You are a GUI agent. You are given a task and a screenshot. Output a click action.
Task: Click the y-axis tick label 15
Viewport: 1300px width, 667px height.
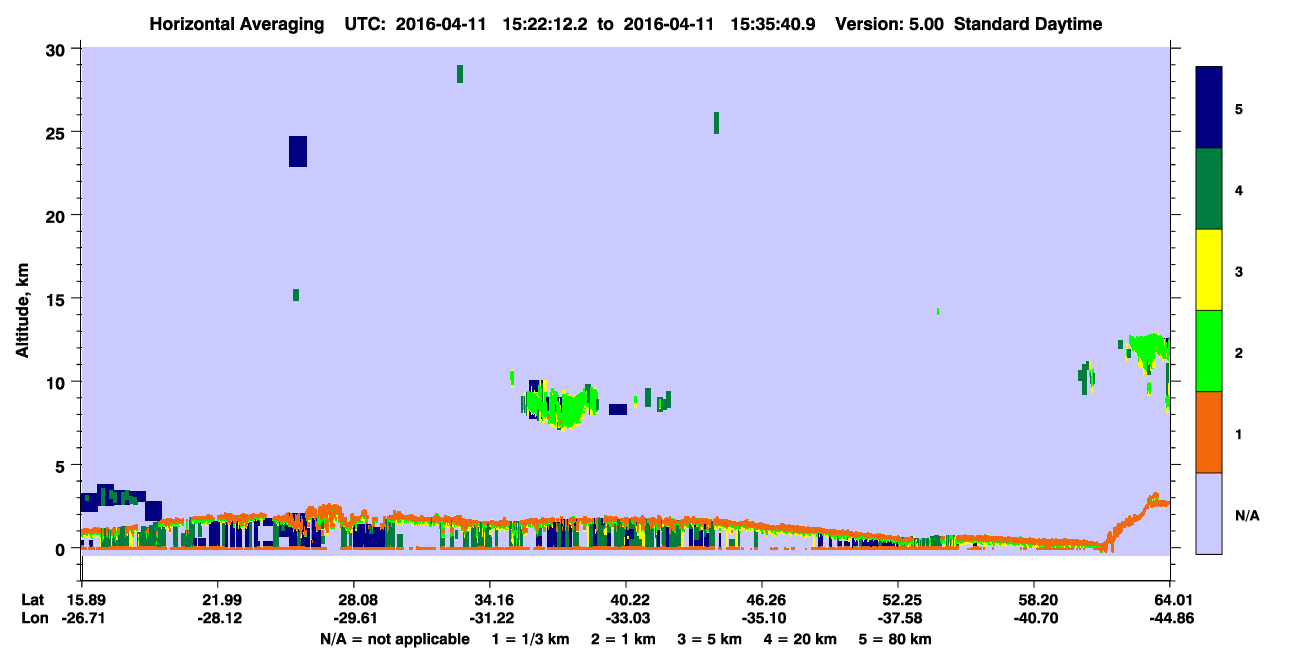click(x=58, y=298)
